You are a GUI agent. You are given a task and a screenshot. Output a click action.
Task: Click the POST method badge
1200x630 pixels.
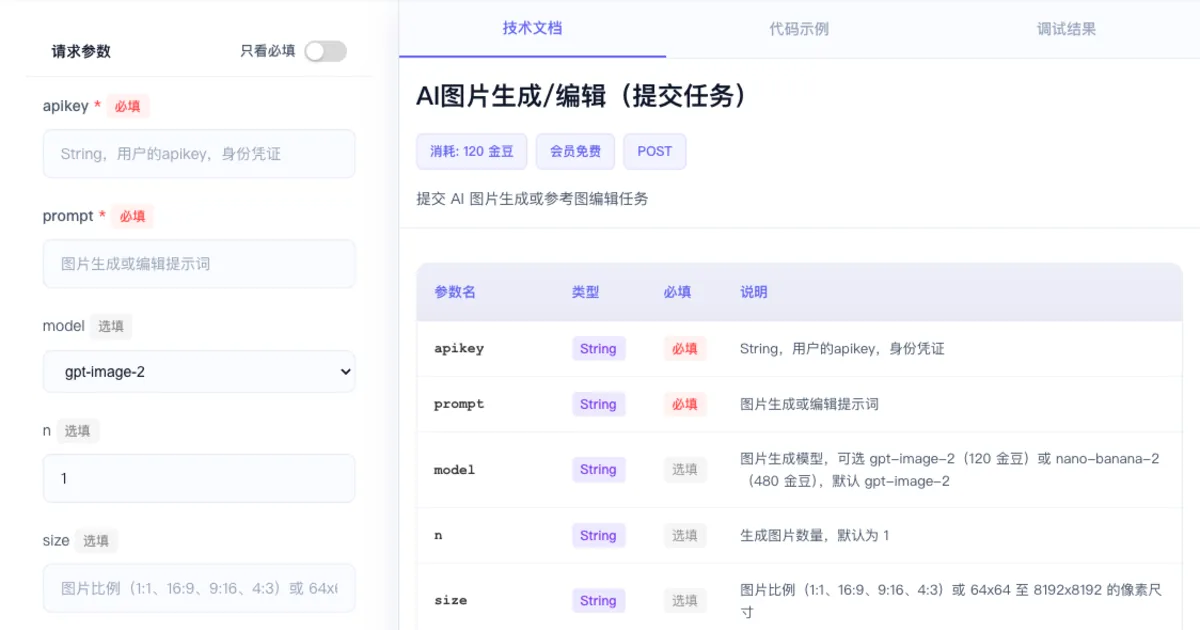click(655, 151)
